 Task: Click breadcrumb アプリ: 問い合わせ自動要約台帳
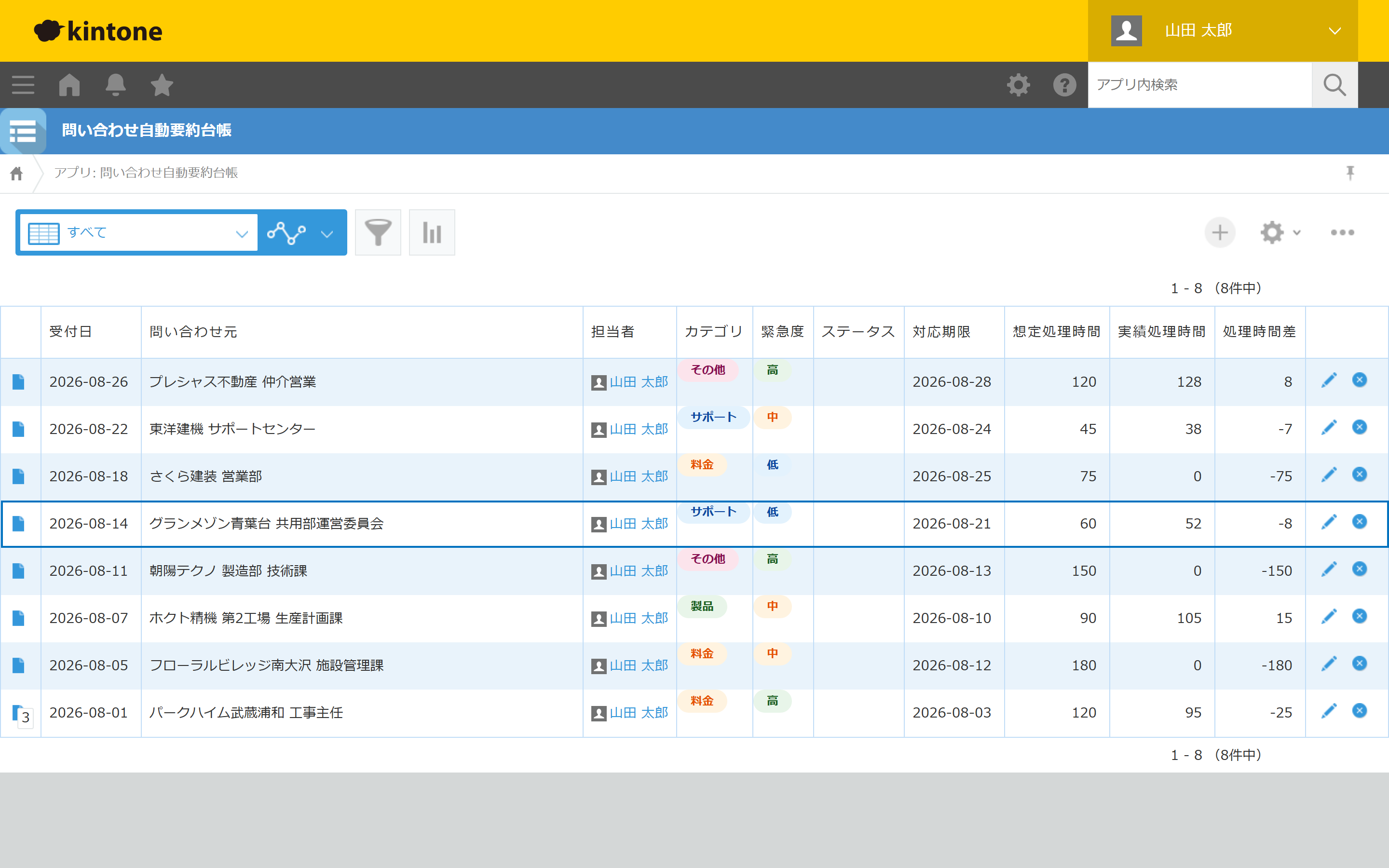pyautogui.click(x=146, y=173)
